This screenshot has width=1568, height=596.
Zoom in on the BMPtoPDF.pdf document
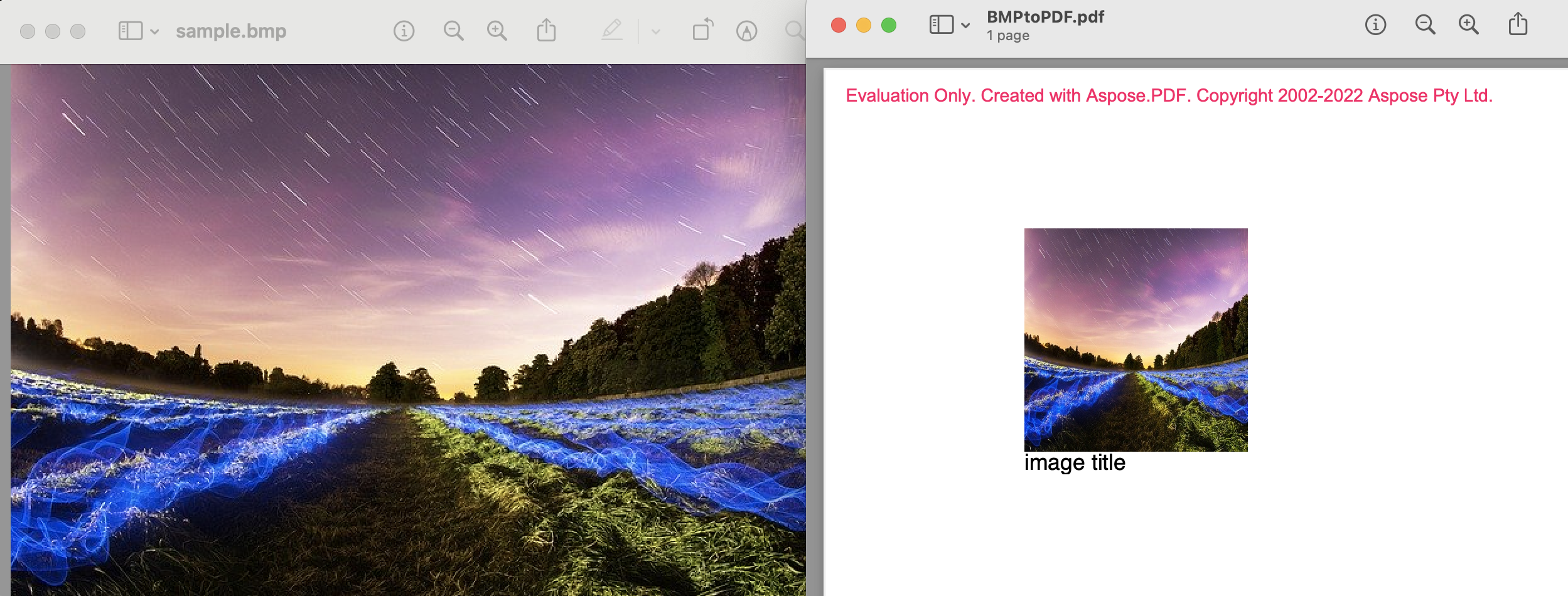pyautogui.click(x=1468, y=25)
